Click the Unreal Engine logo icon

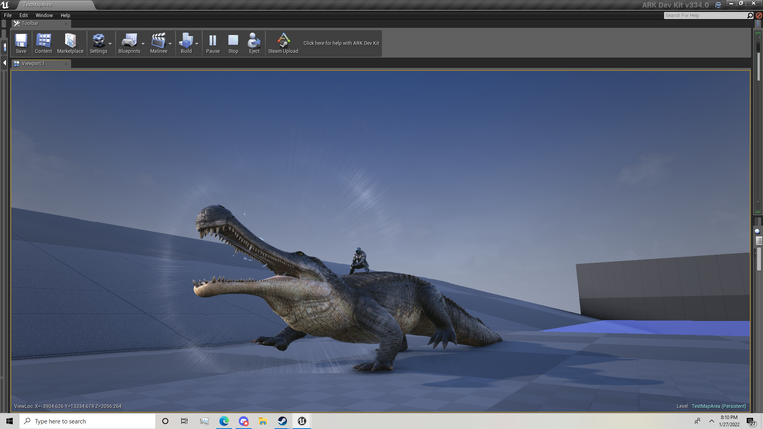pos(5,5)
